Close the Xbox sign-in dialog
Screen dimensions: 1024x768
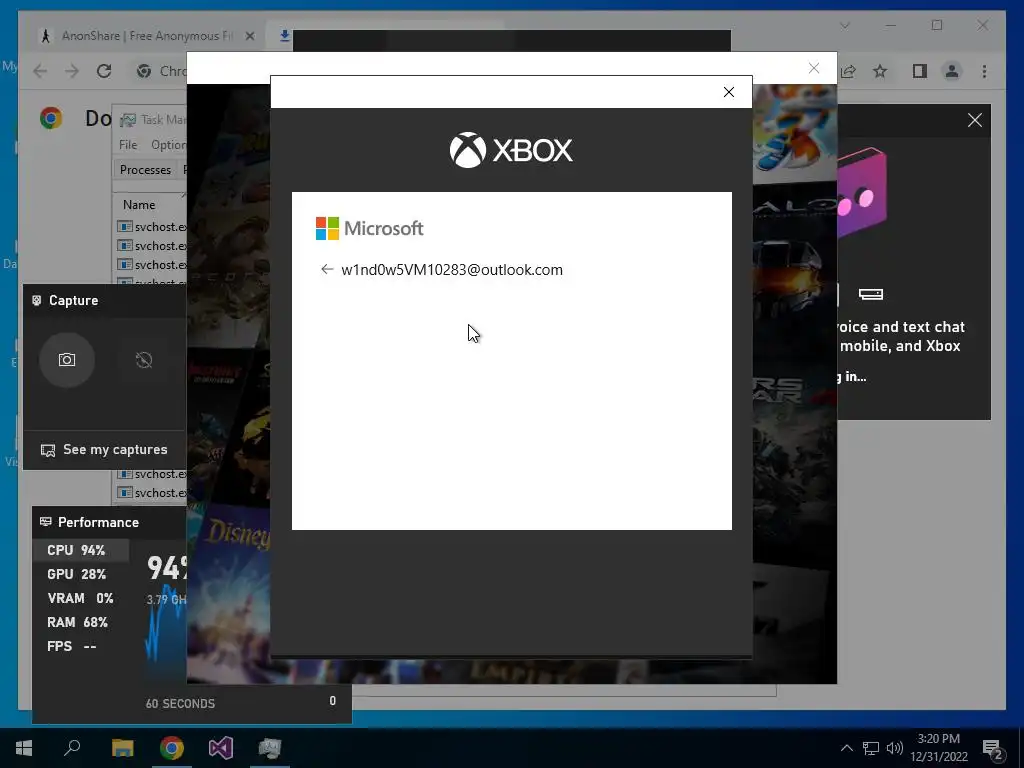(x=729, y=92)
